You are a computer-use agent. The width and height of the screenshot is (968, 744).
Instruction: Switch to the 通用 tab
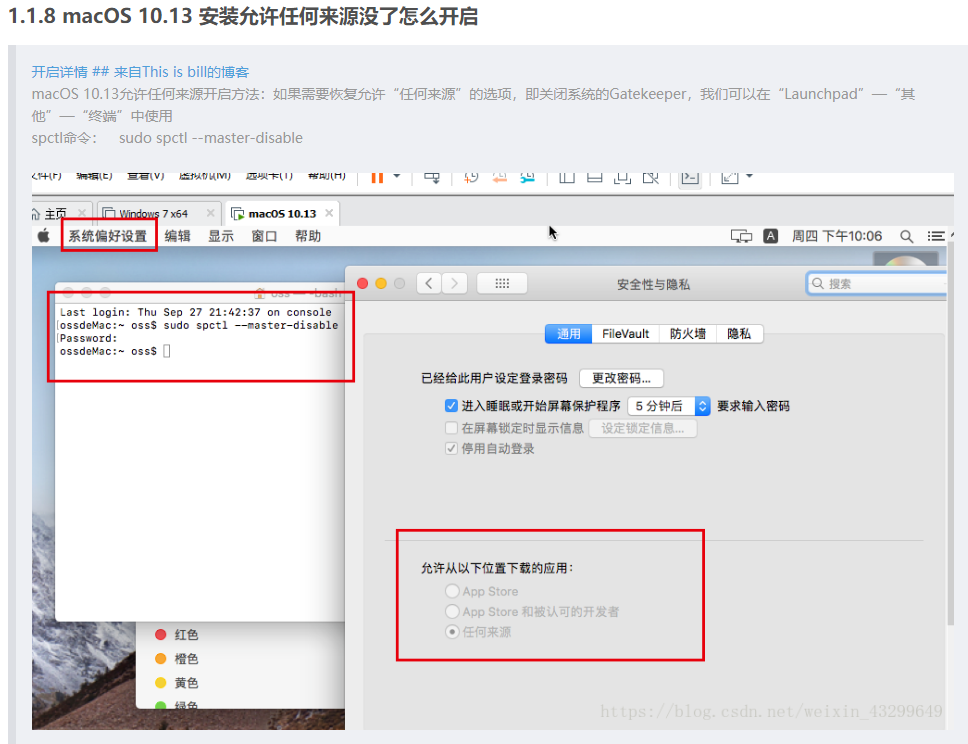(569, 334)
